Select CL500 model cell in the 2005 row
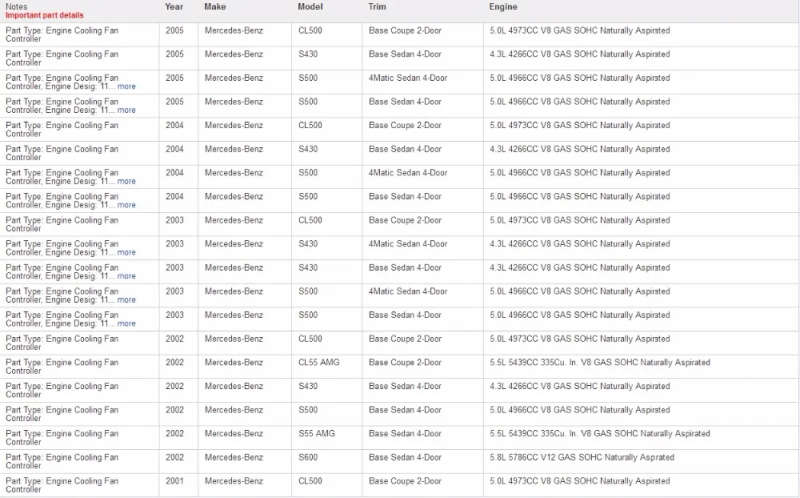This screenshot has width=800, height=498. coord(310,31)
